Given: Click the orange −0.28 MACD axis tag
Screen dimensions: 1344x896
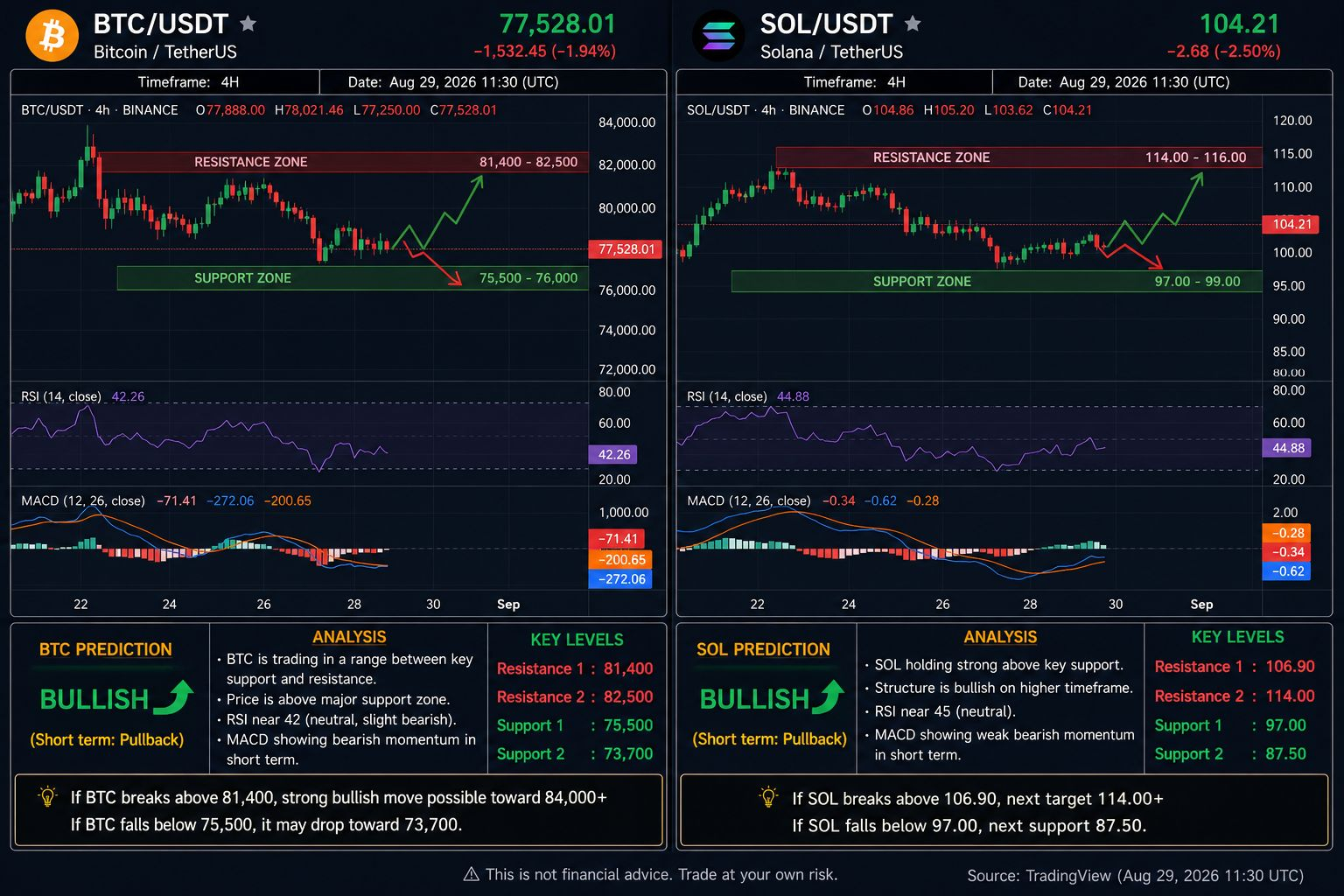Looking at the screenshot, I should pos(1286,533).
